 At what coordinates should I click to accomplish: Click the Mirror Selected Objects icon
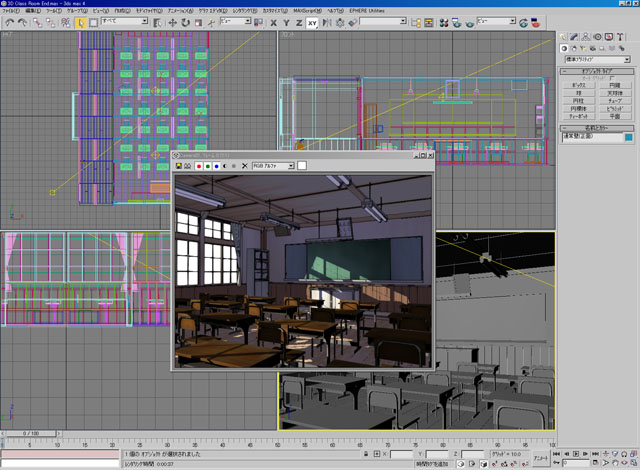[327, 23]
